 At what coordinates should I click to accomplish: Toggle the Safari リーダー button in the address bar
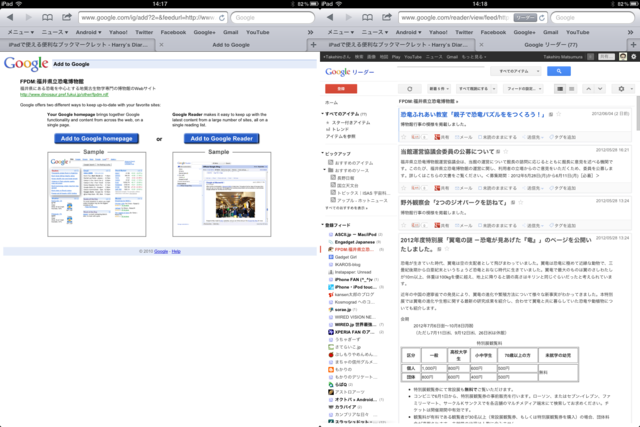pos(524,18)
